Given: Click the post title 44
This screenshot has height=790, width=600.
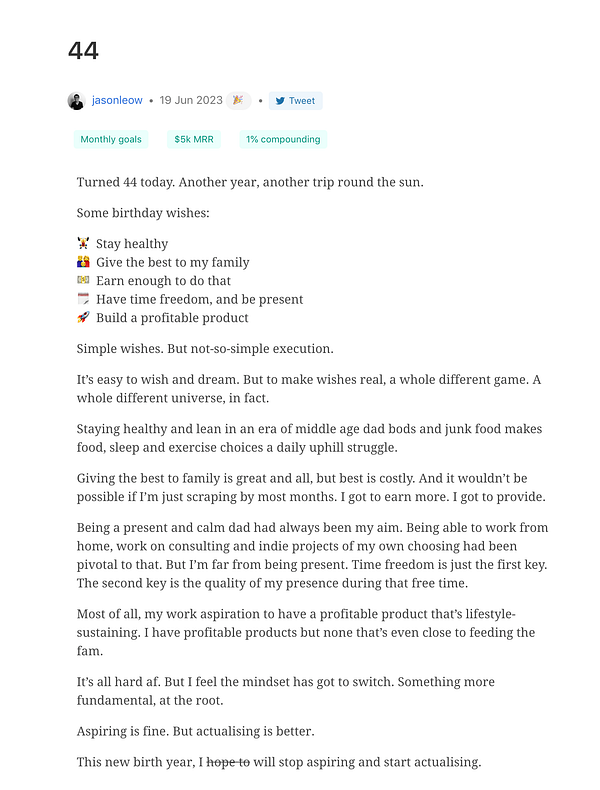Looking at the screenshot, I should pyautogui.click(x=83, y=51).
